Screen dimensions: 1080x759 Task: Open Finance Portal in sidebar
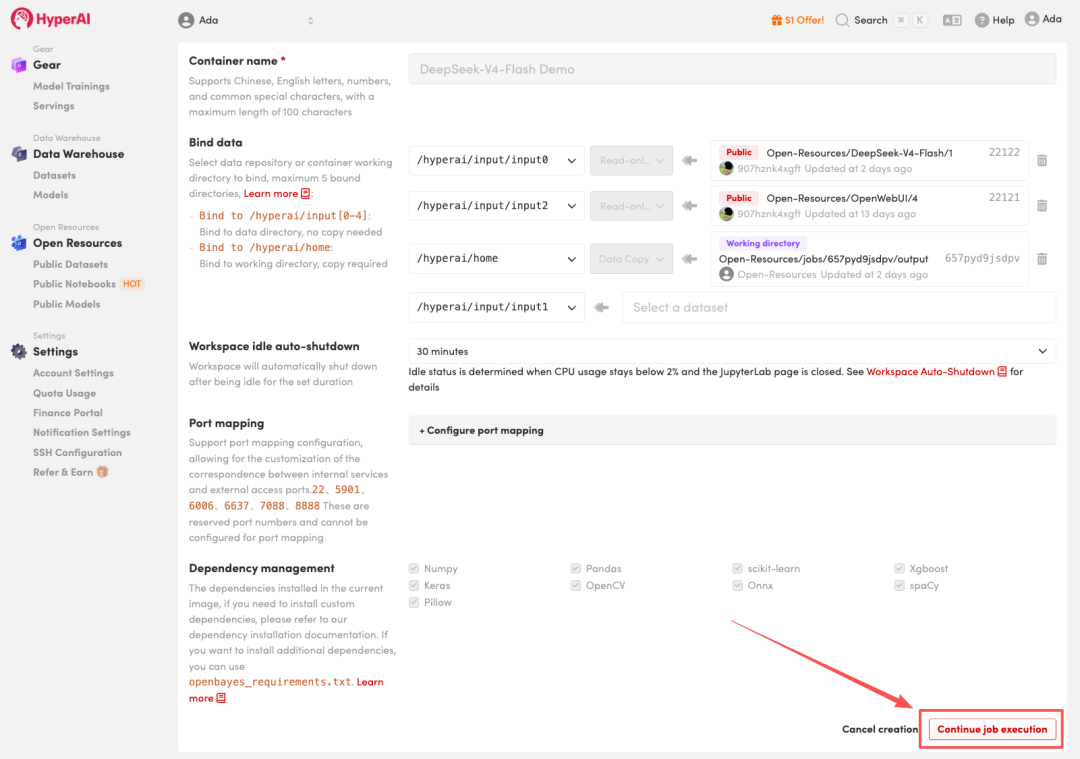(68, 413)
